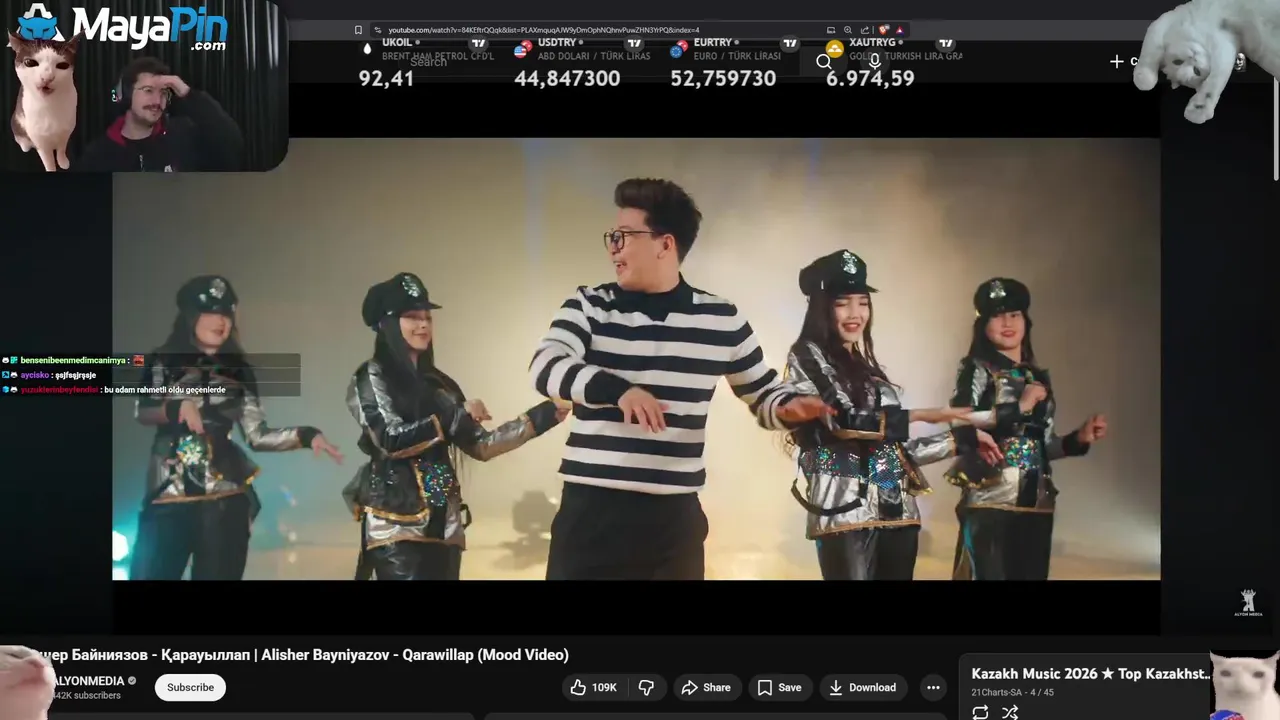
Task: Click the Brave Rewards triangle icon
Action: 900,30
